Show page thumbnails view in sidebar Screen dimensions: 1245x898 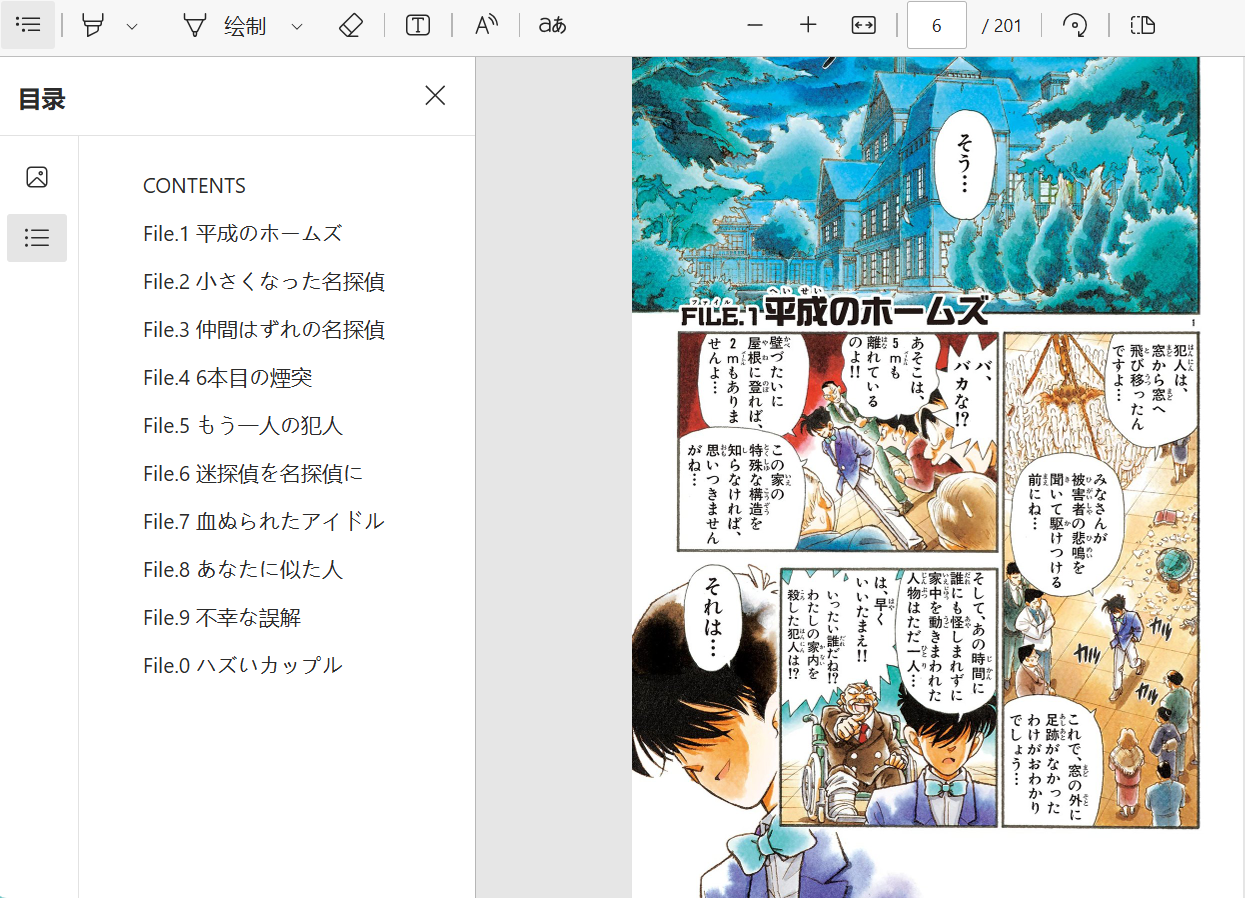pos(37,177)
